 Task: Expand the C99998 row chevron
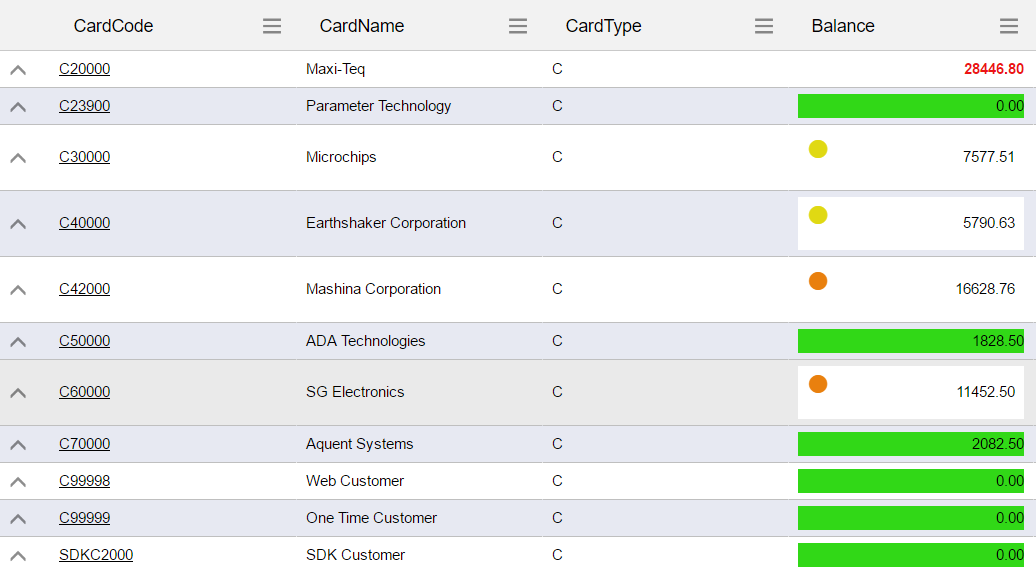point(18,482)
